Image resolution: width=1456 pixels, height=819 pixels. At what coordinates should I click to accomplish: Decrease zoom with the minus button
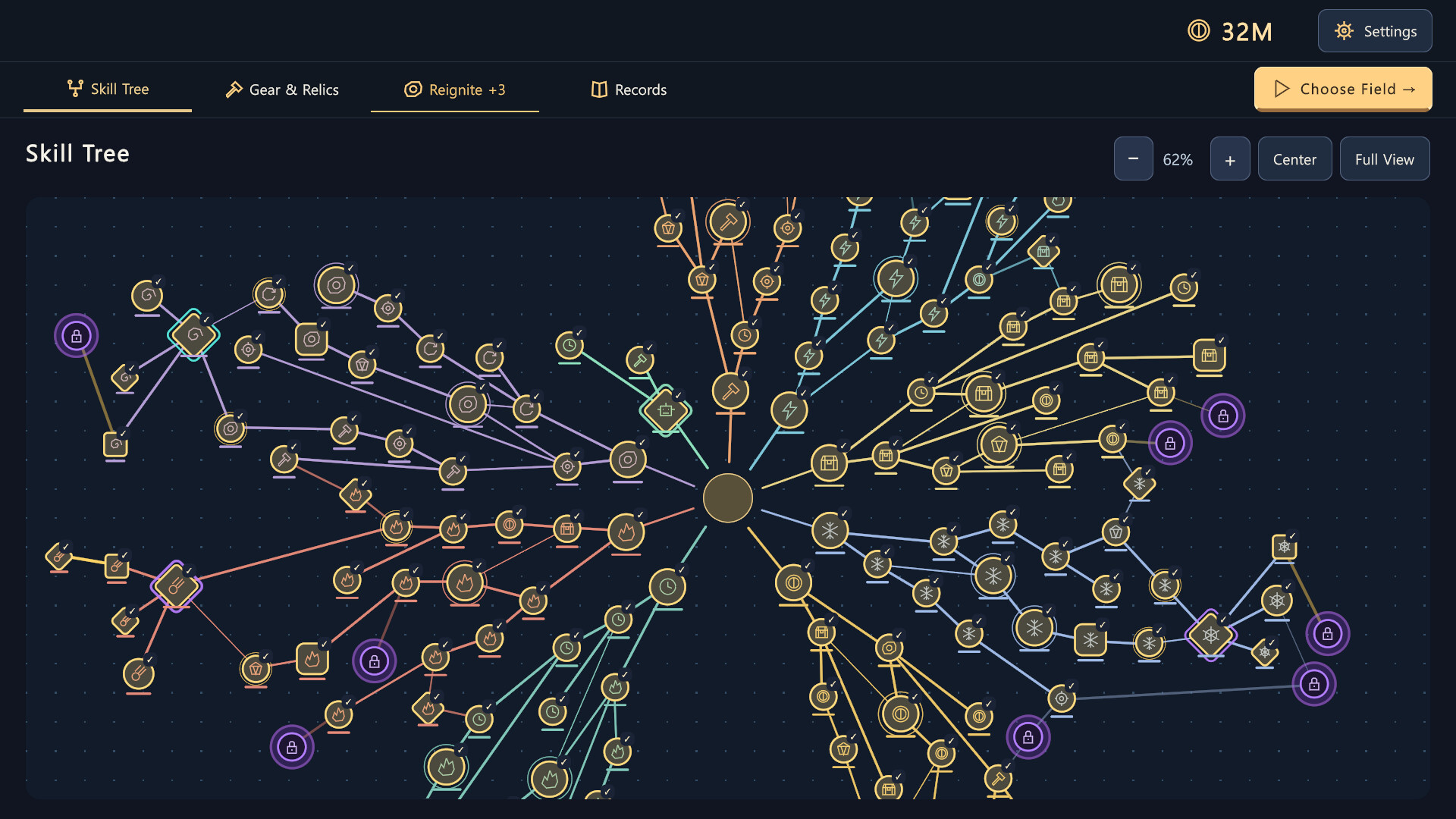1134,158
